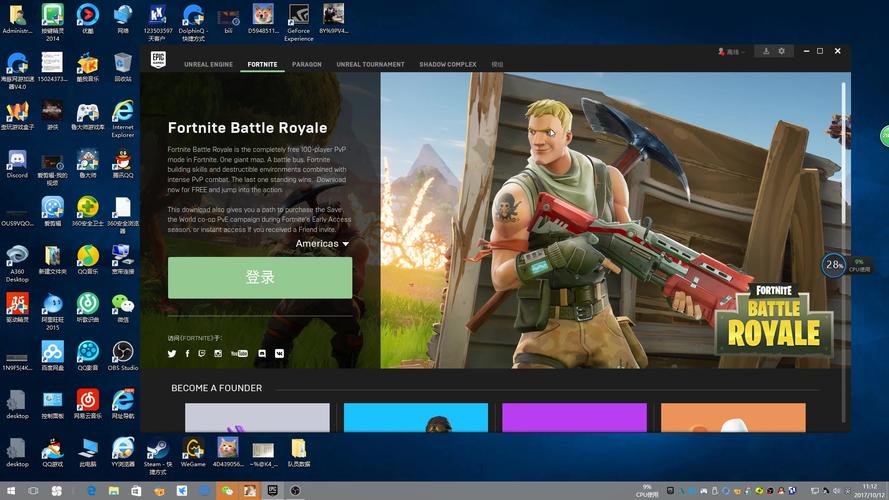This screenshot has width=889, height=500.
Task: Open the NetEase Cloud Music red shortcut
Action: (87, 404)
